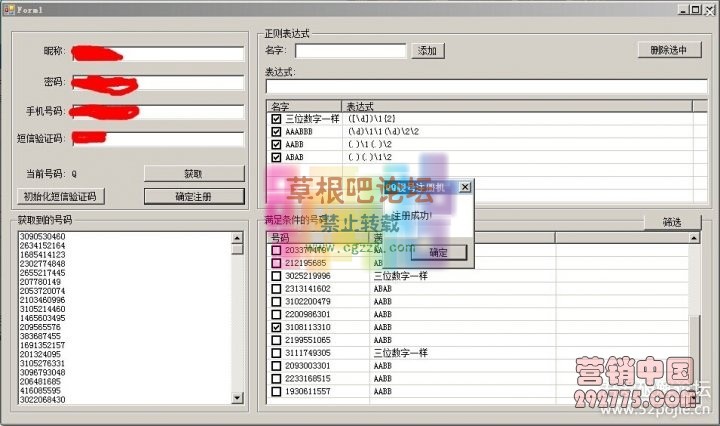This screenshot has height=426, width=720.
Task: Click the (\d)\1\1(\d)\2\2 expression cell
Action: point(383,132)
